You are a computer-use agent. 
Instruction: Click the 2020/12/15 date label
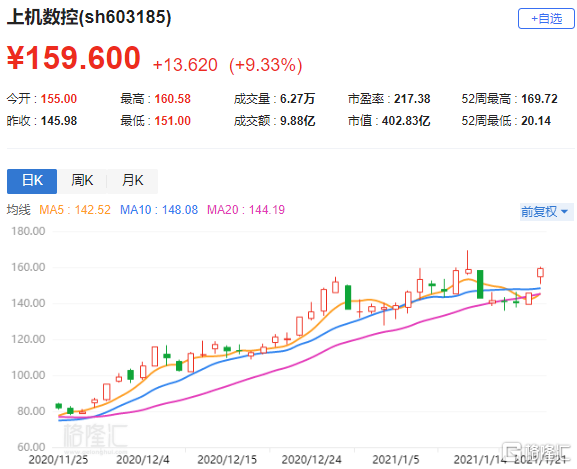[x=227, y=460]
